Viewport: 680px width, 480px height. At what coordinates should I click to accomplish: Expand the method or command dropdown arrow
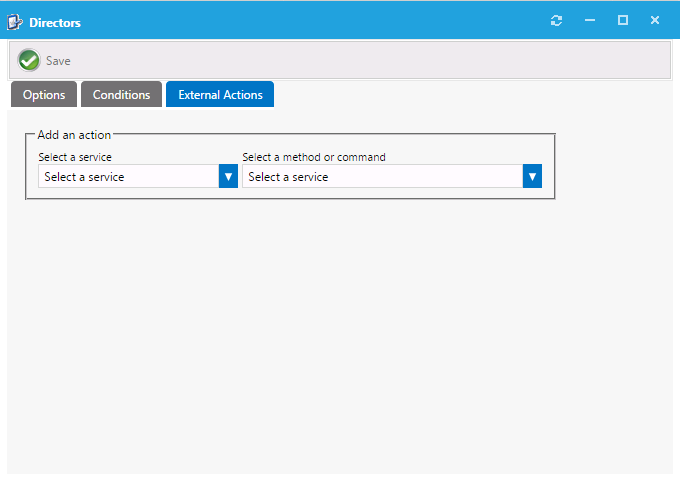pyautogui.click(x=532, y=177)
